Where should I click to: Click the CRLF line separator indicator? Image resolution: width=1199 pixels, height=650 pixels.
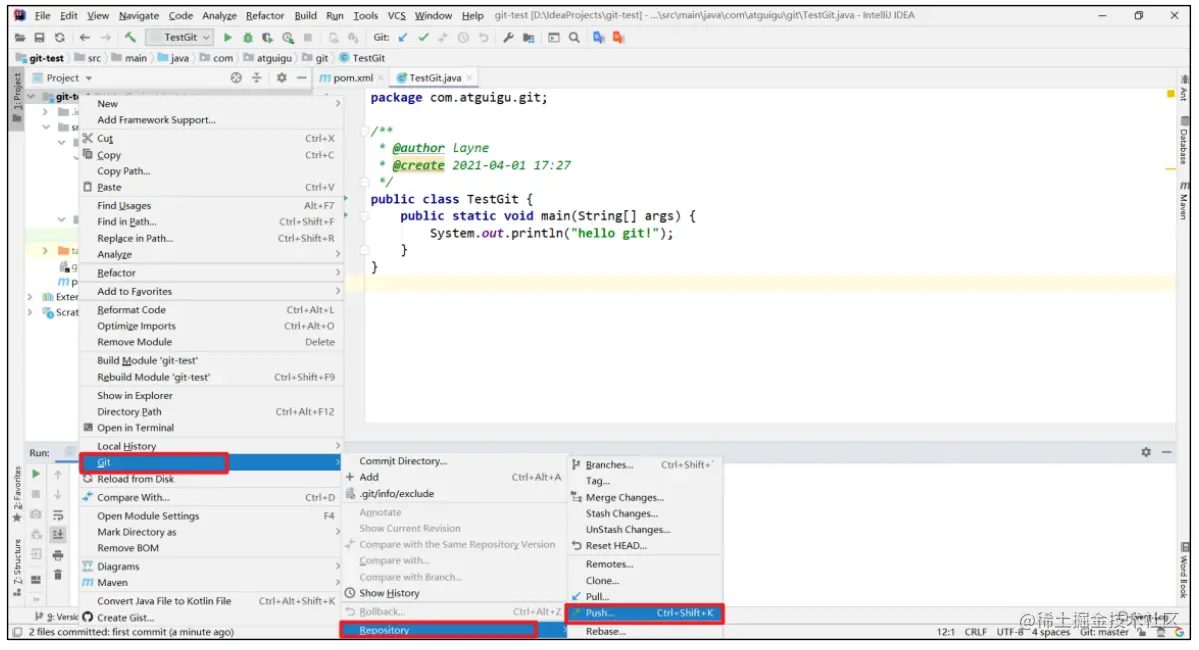(x=976, y=632)
